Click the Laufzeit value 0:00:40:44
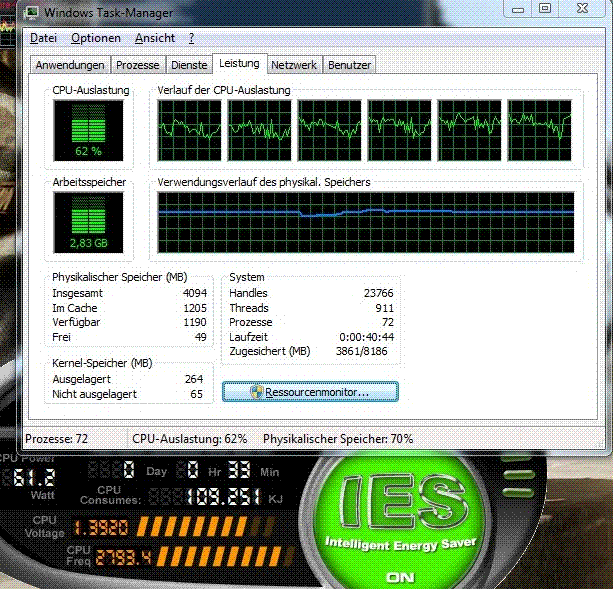613x589 pixels. point(367,337)
